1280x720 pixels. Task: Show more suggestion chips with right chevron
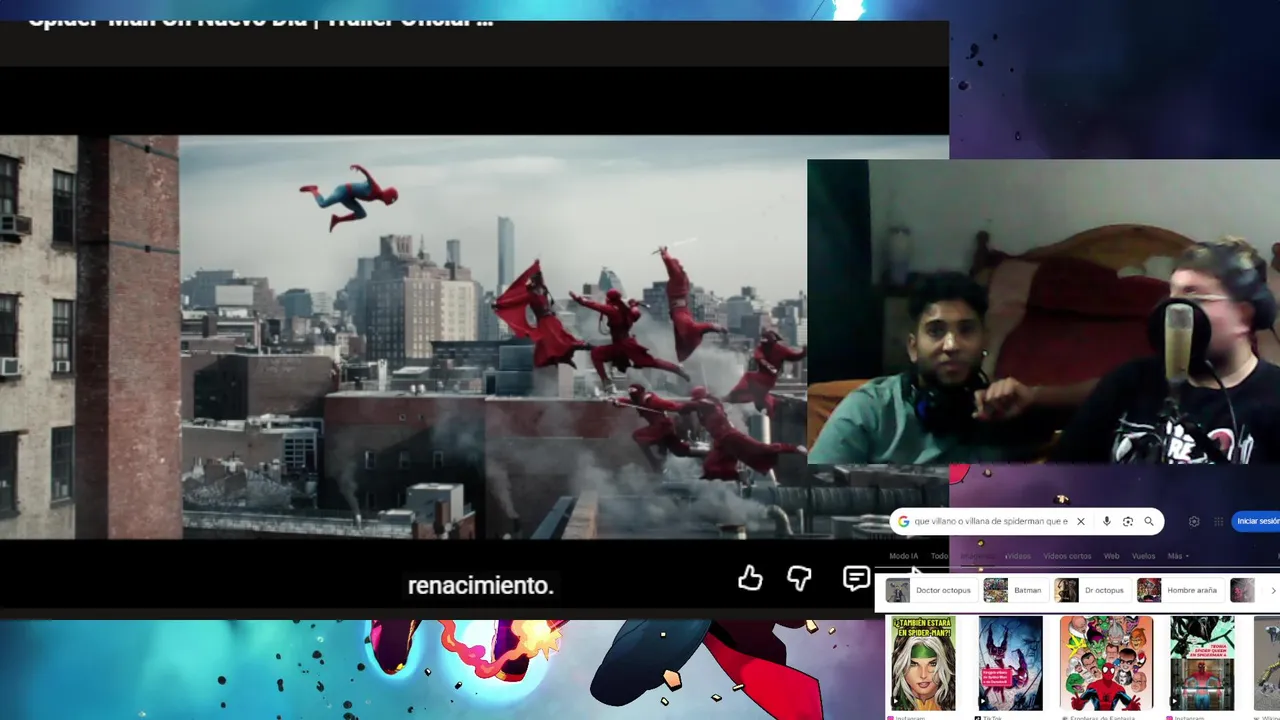[x=1272, y=591]
